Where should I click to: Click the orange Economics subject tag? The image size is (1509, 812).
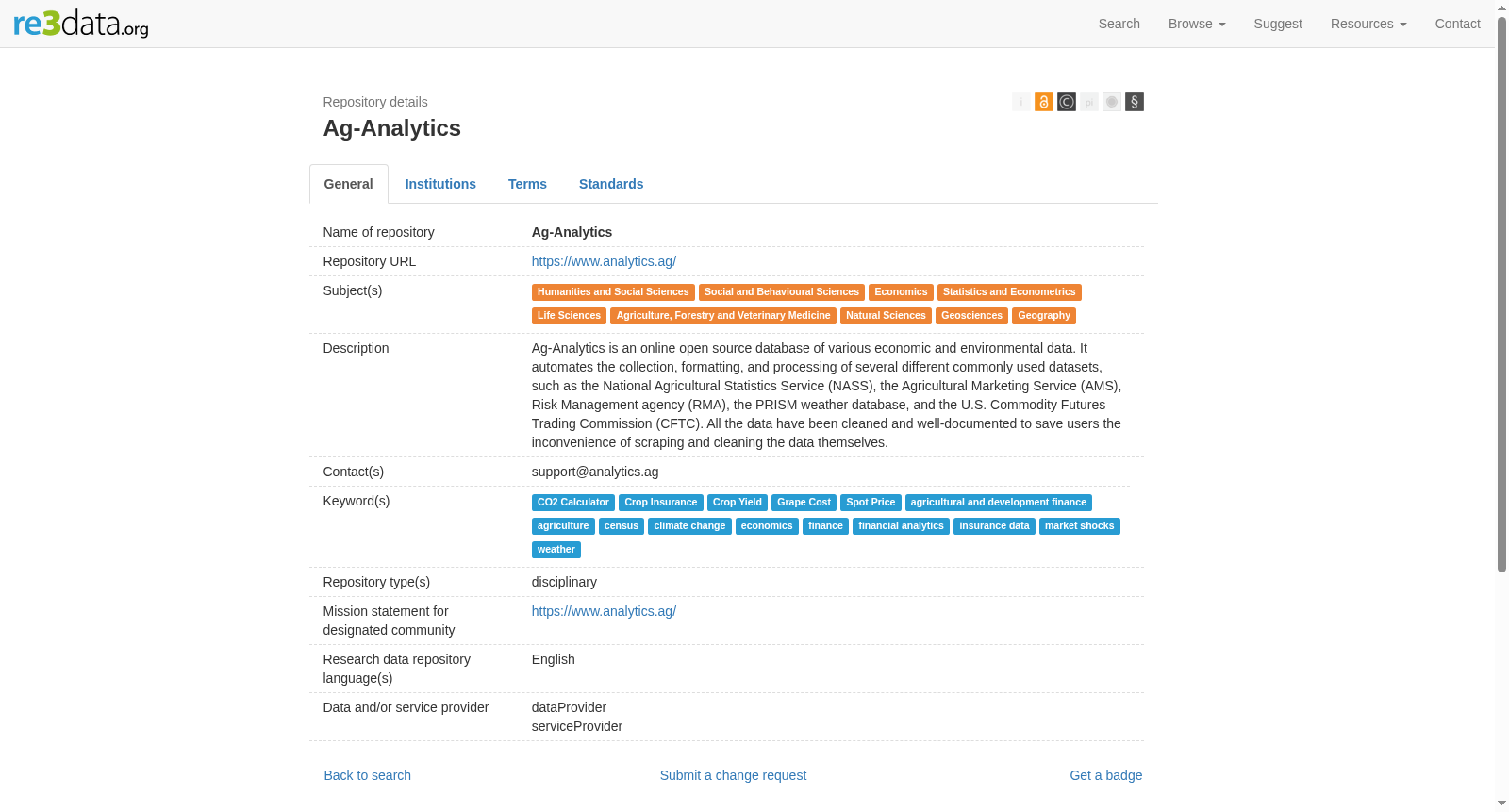pyautogui.click(x=901, y=292)
